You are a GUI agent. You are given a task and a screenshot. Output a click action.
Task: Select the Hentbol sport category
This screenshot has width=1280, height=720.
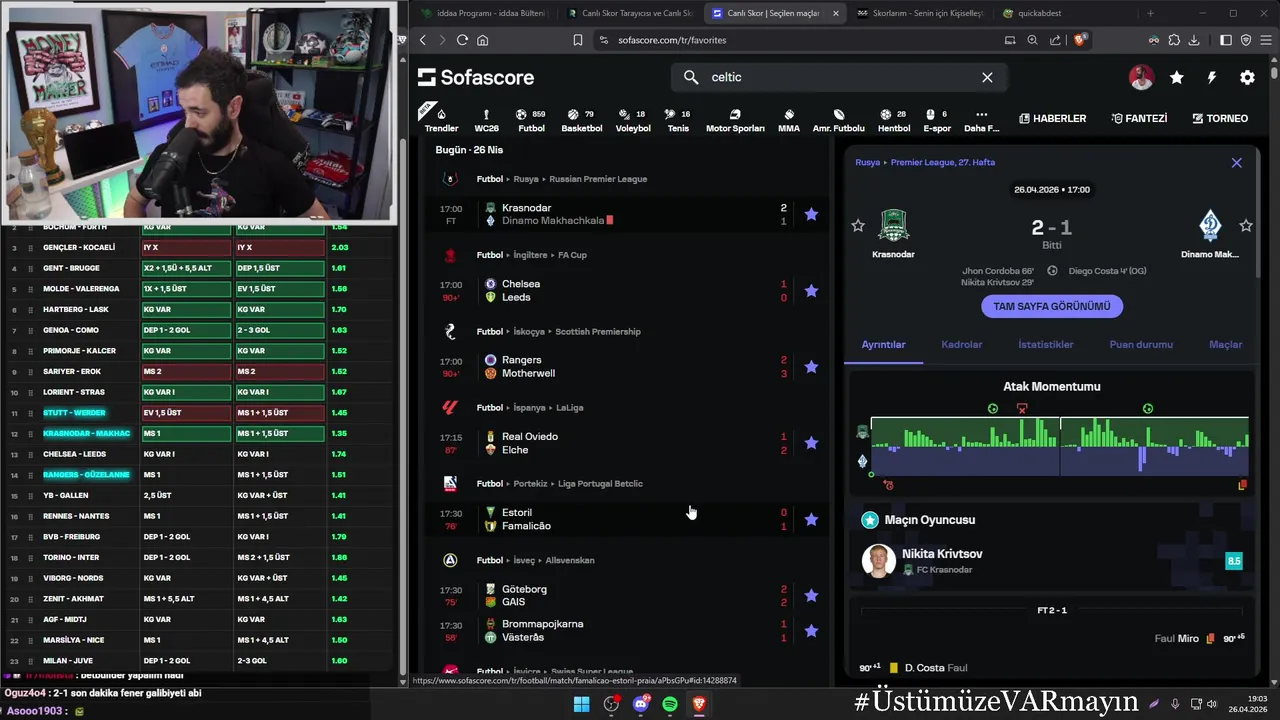(893, 119)
